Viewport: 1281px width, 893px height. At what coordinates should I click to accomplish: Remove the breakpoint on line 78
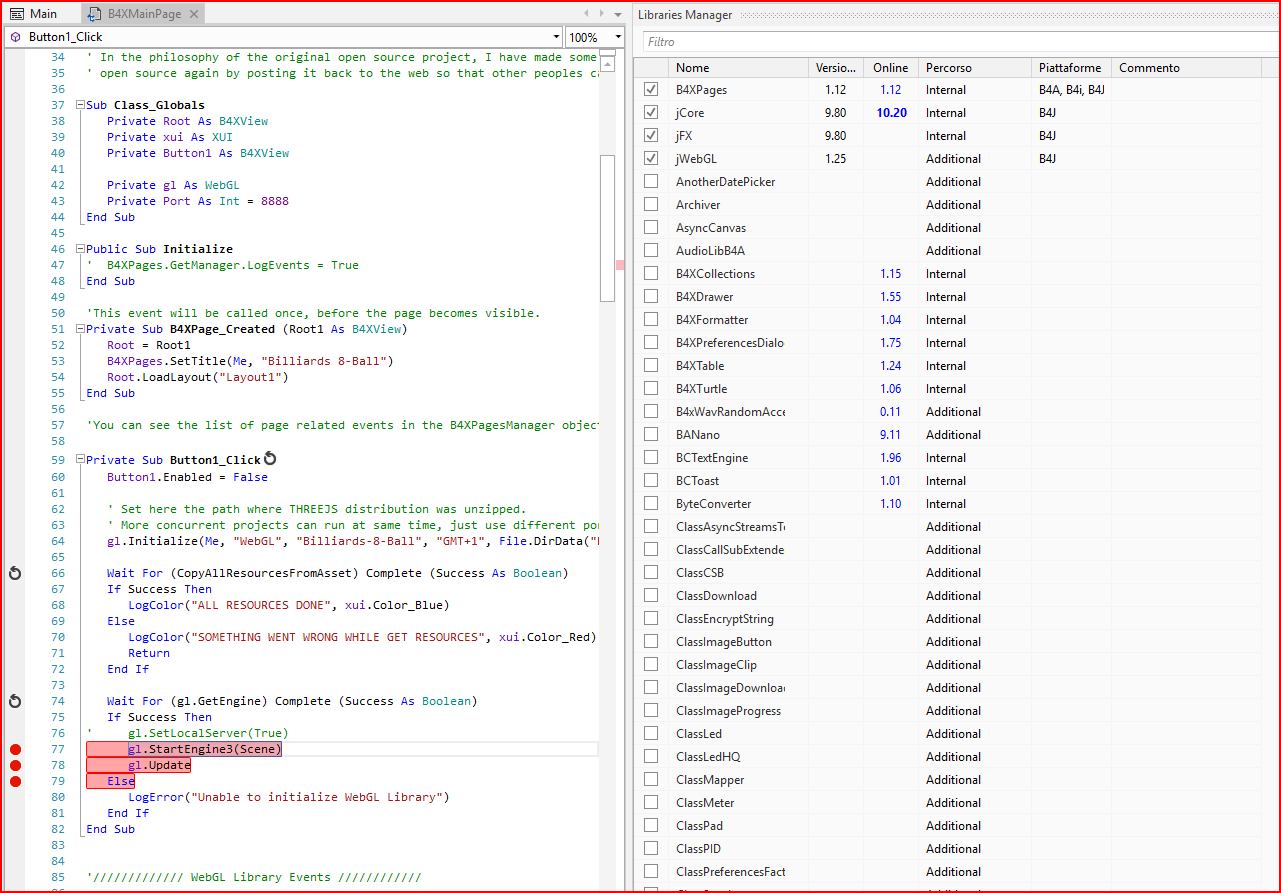(15, 765)
